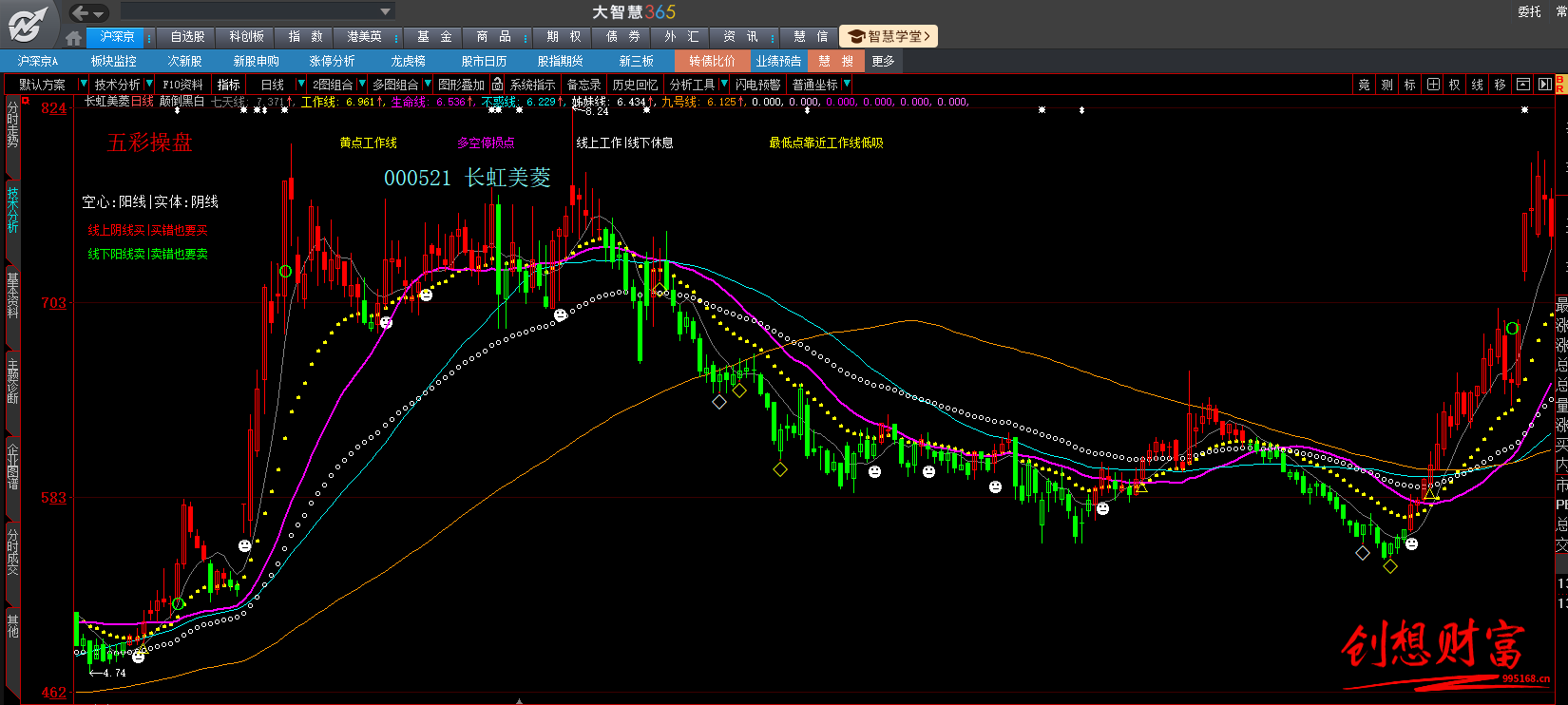This screenshot has width=1568, height=705.
Task: Open the dots menu next to 资讯
Action: click(773, 37)
